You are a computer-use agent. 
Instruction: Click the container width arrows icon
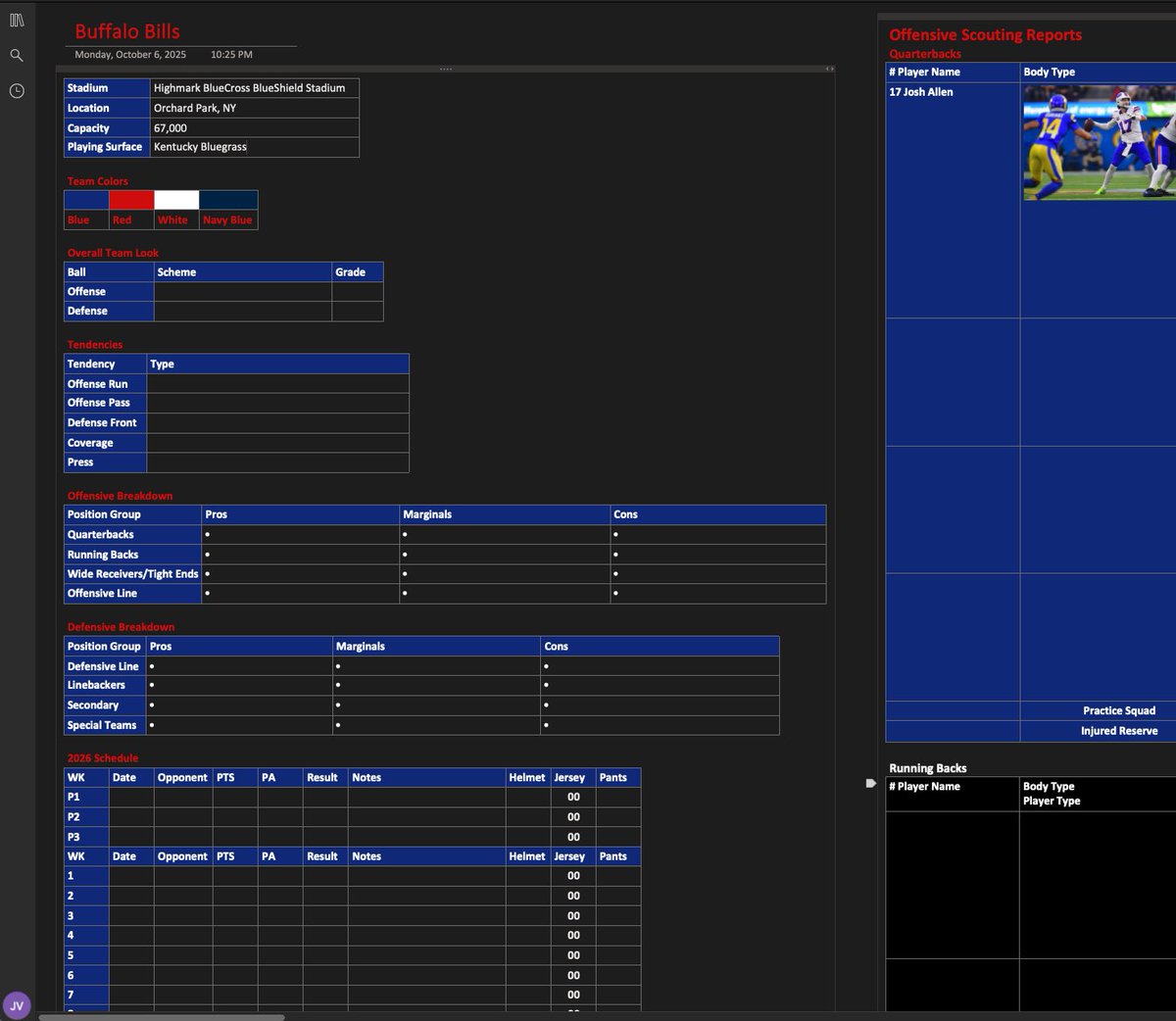[x=829, y=69]
